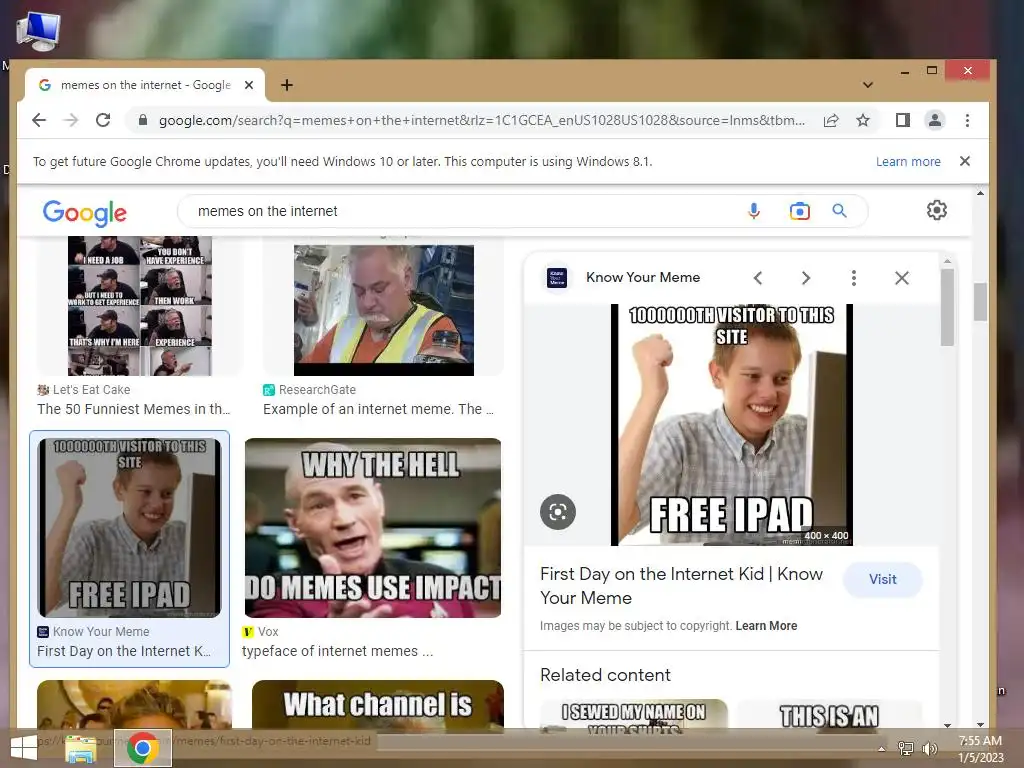Open preview panel more options menu
Viewport: 1024px width, 768px height.
click(854, 278)
